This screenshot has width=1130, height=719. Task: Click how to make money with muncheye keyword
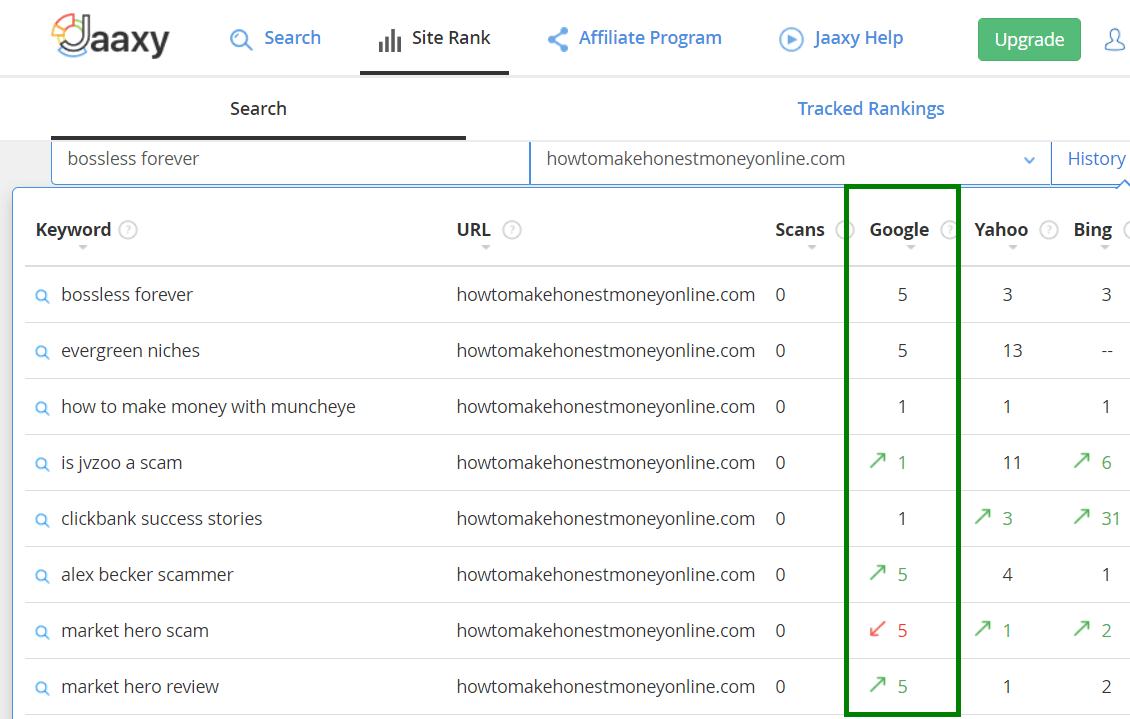pos(208,407)
